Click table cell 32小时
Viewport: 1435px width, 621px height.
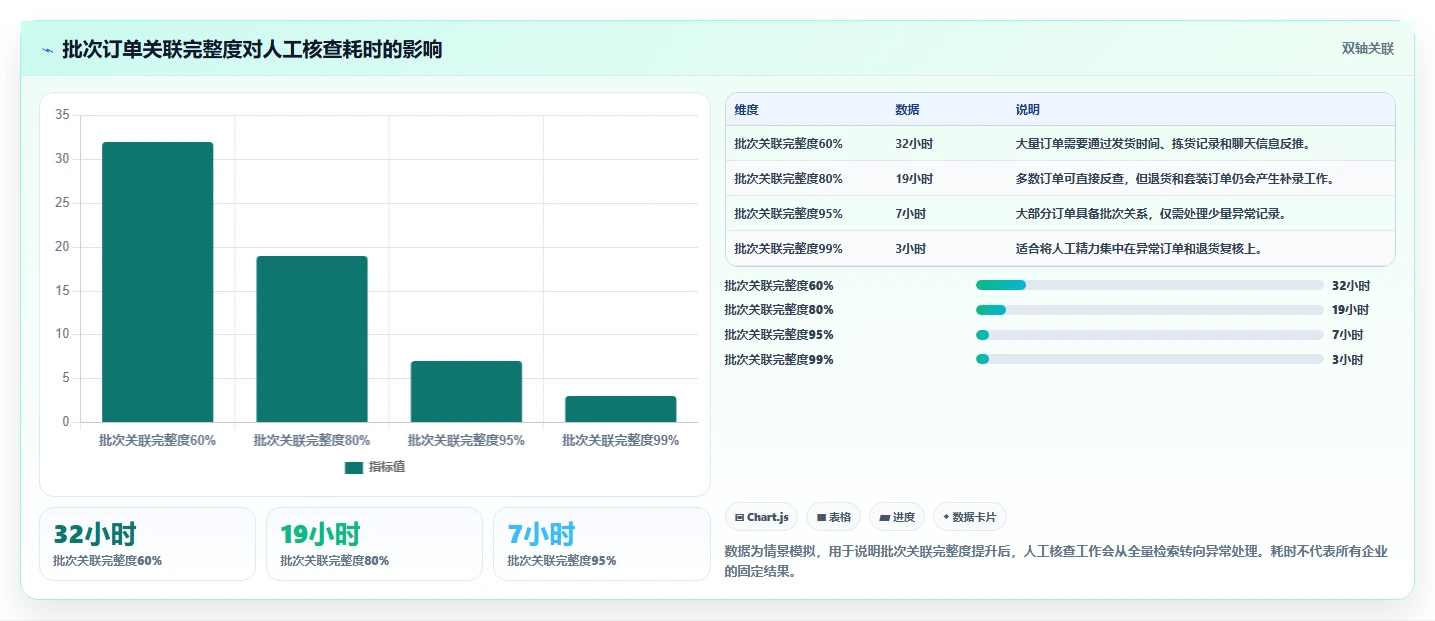pyautogui.click(x=914, y=144)
